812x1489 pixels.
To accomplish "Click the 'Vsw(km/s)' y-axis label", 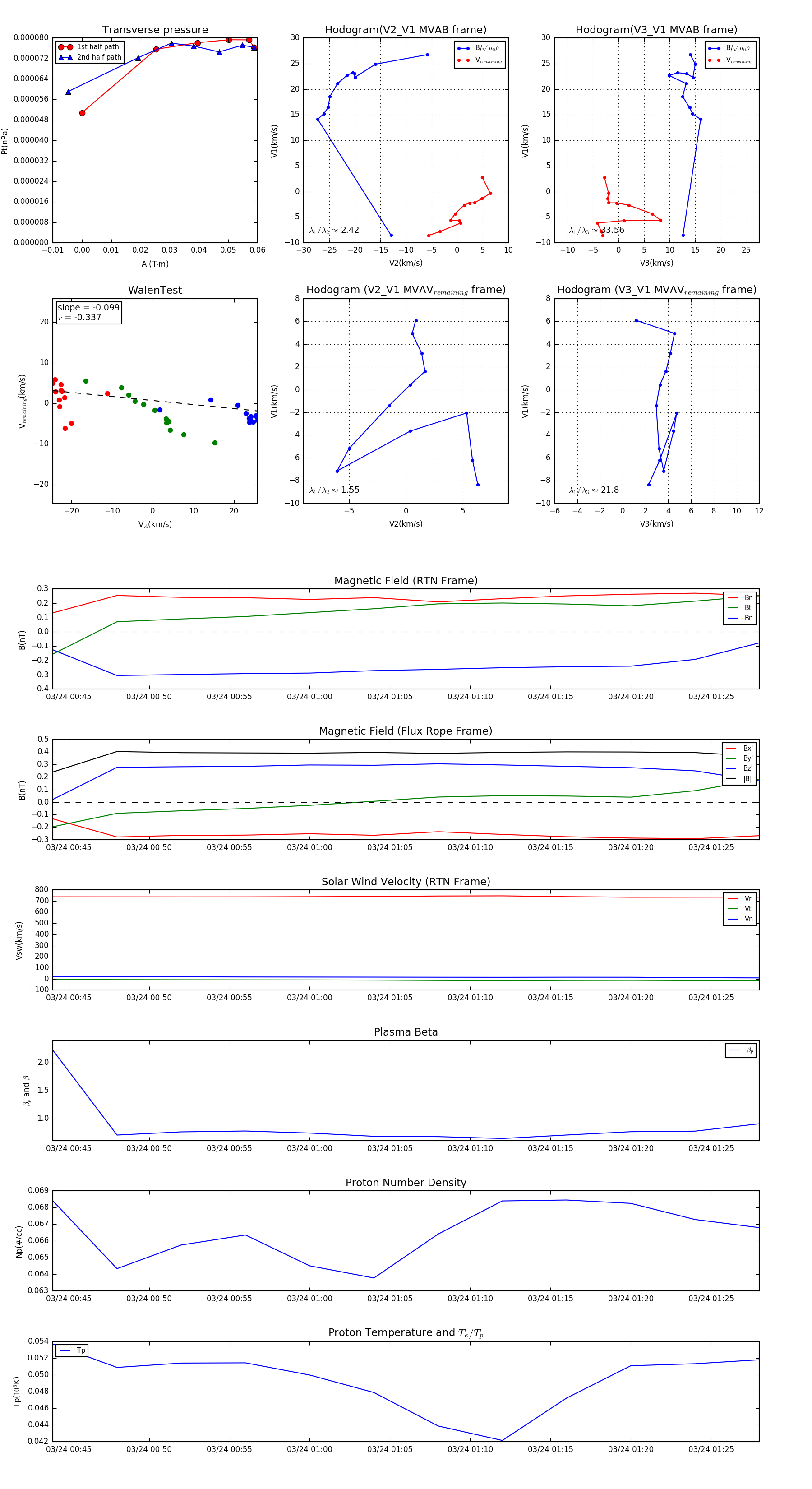I will pos(19,940).
